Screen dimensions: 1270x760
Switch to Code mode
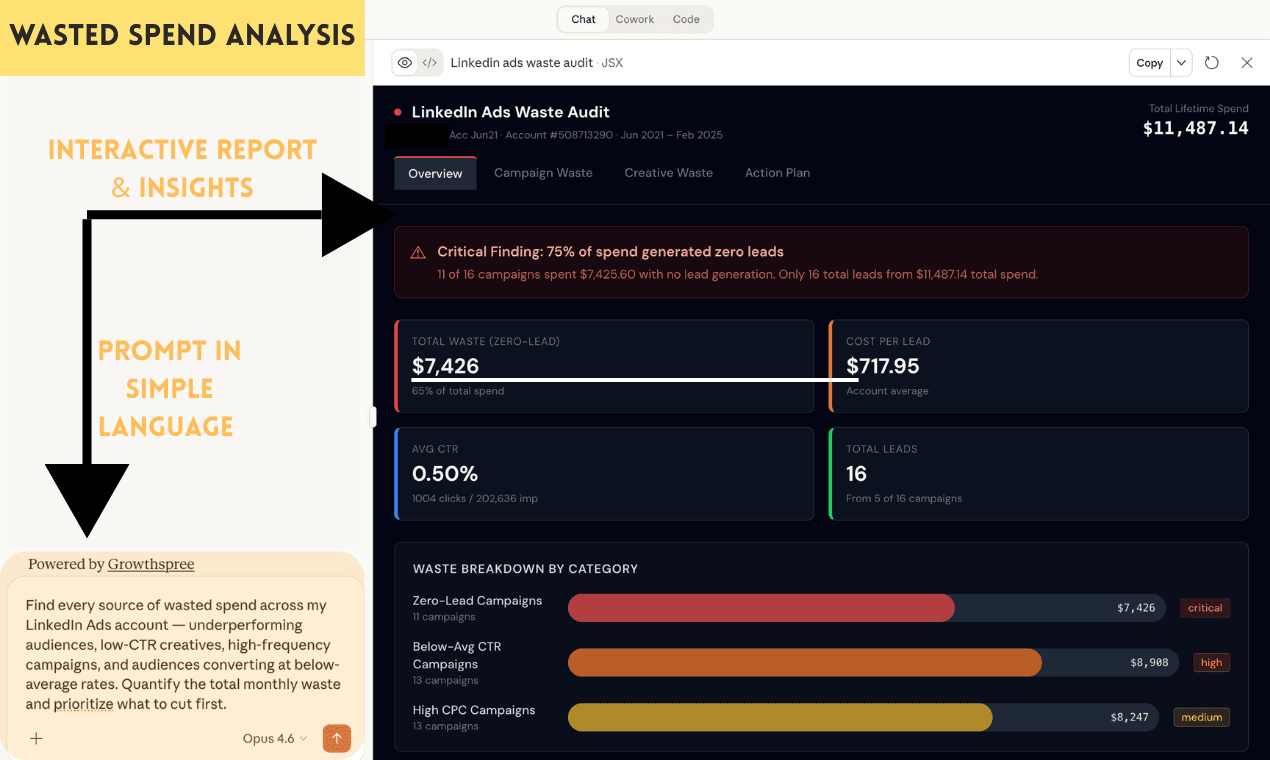pyautogui.click(x=686, y=19)
